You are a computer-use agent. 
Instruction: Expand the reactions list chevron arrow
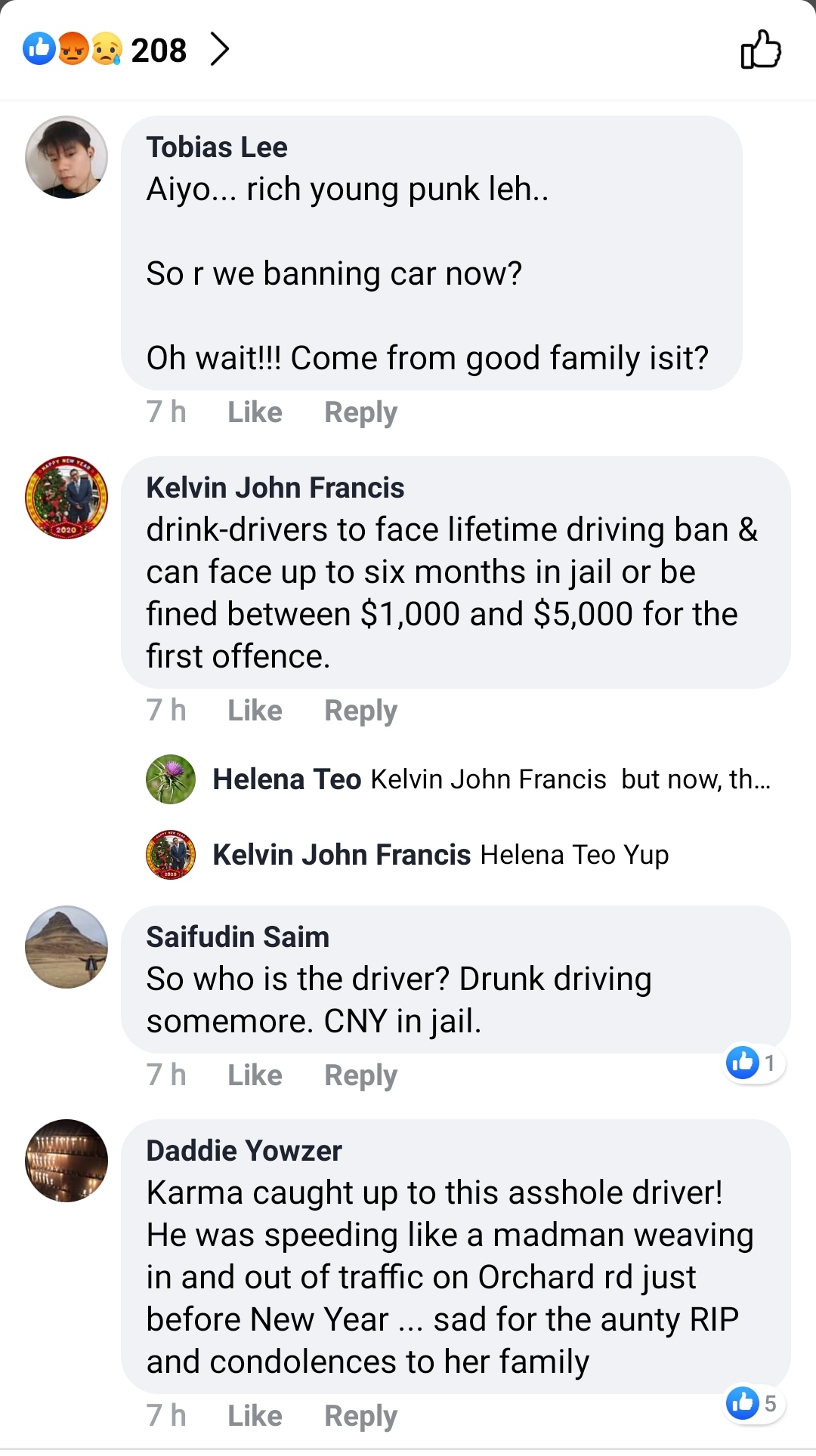220,50
